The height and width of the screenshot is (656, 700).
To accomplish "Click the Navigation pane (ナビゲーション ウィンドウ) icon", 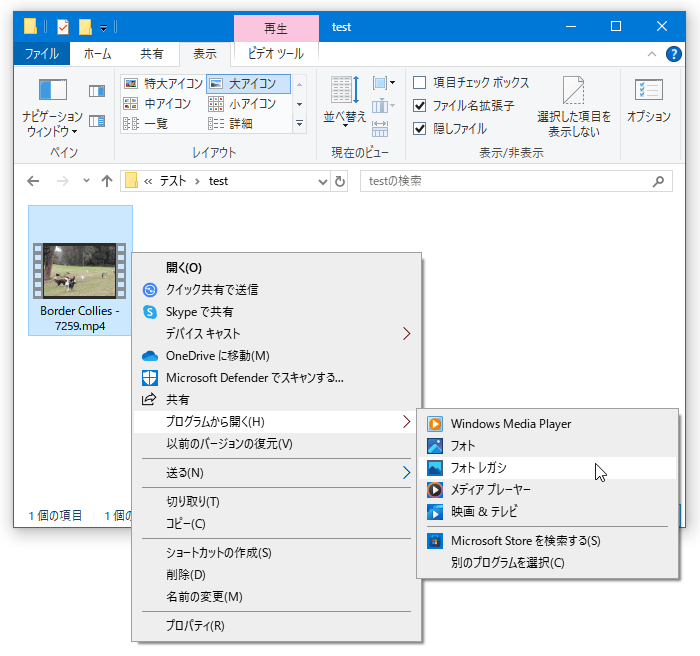I will pyautogui.click(x=52, y=90).
